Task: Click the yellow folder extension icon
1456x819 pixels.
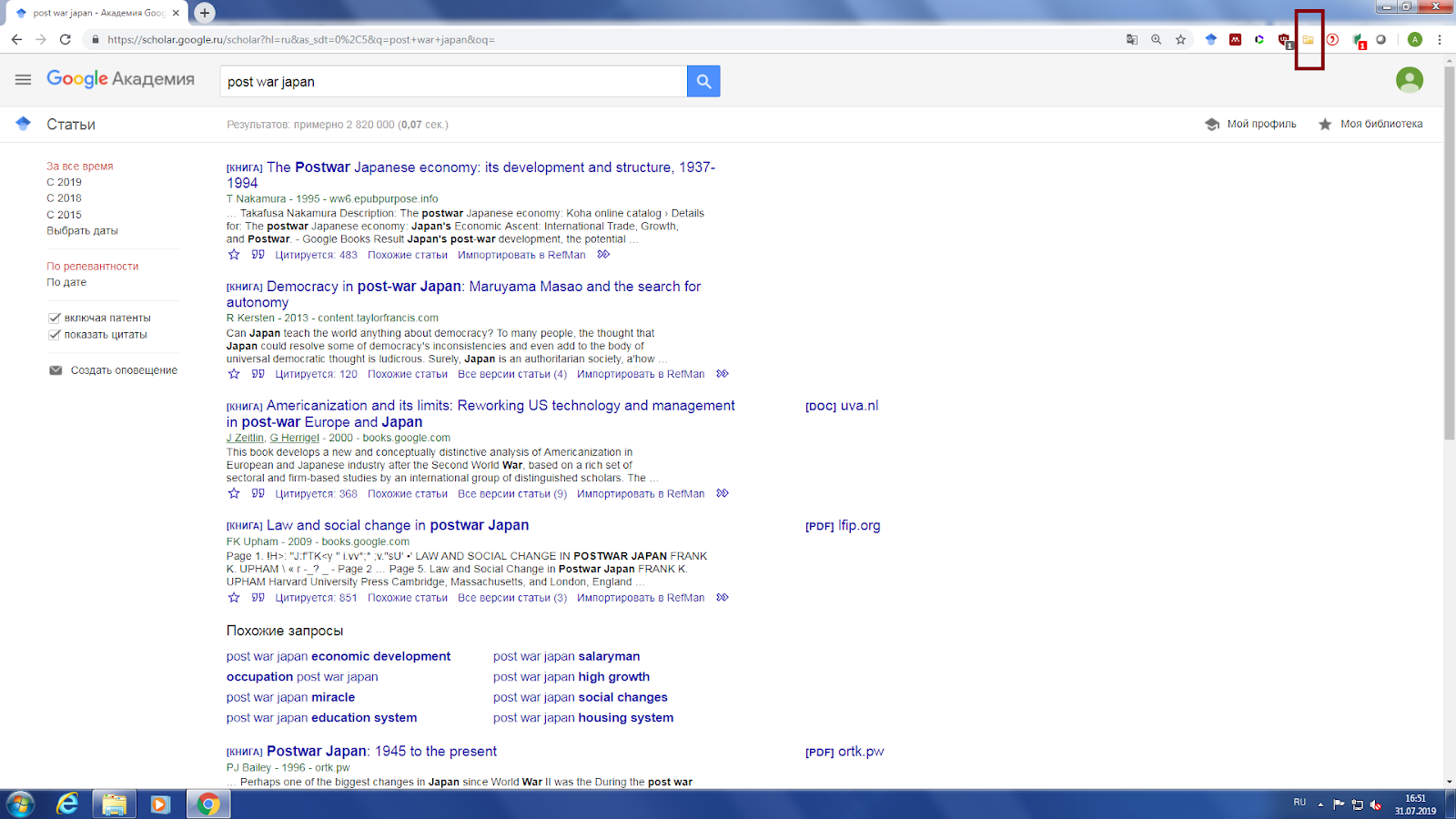Action: (x=1309, y=40)
